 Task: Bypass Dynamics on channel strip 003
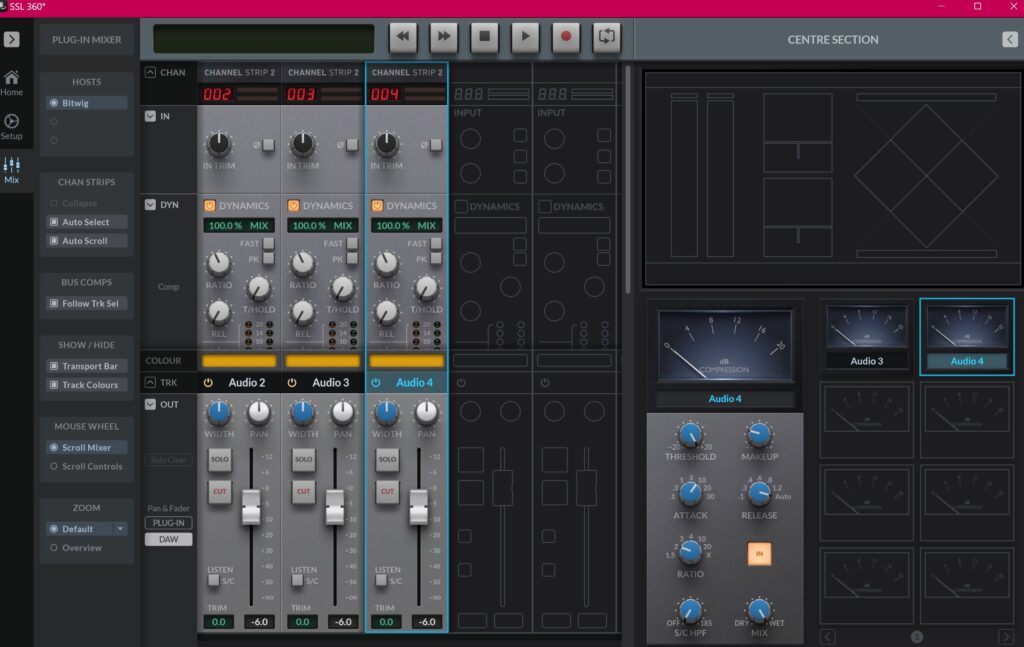tap(294, 206)
